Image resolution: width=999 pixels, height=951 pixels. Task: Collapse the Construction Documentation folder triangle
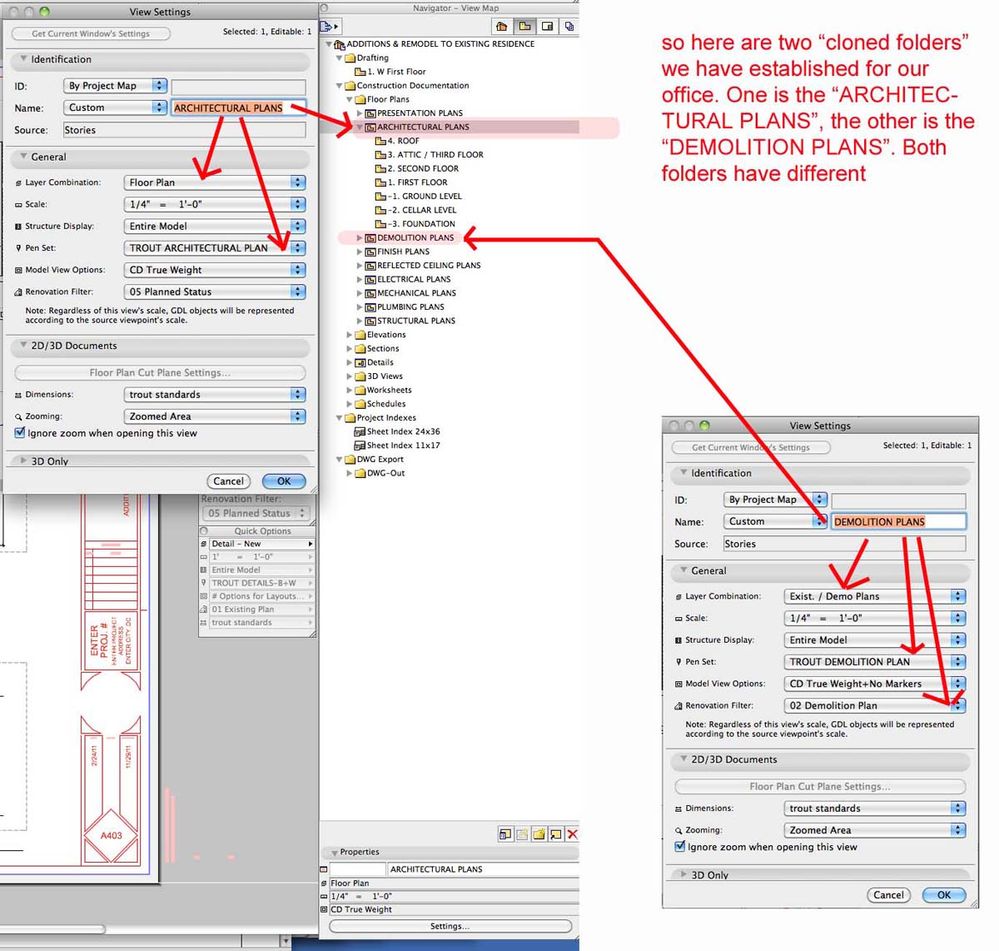tap(339, 85)
